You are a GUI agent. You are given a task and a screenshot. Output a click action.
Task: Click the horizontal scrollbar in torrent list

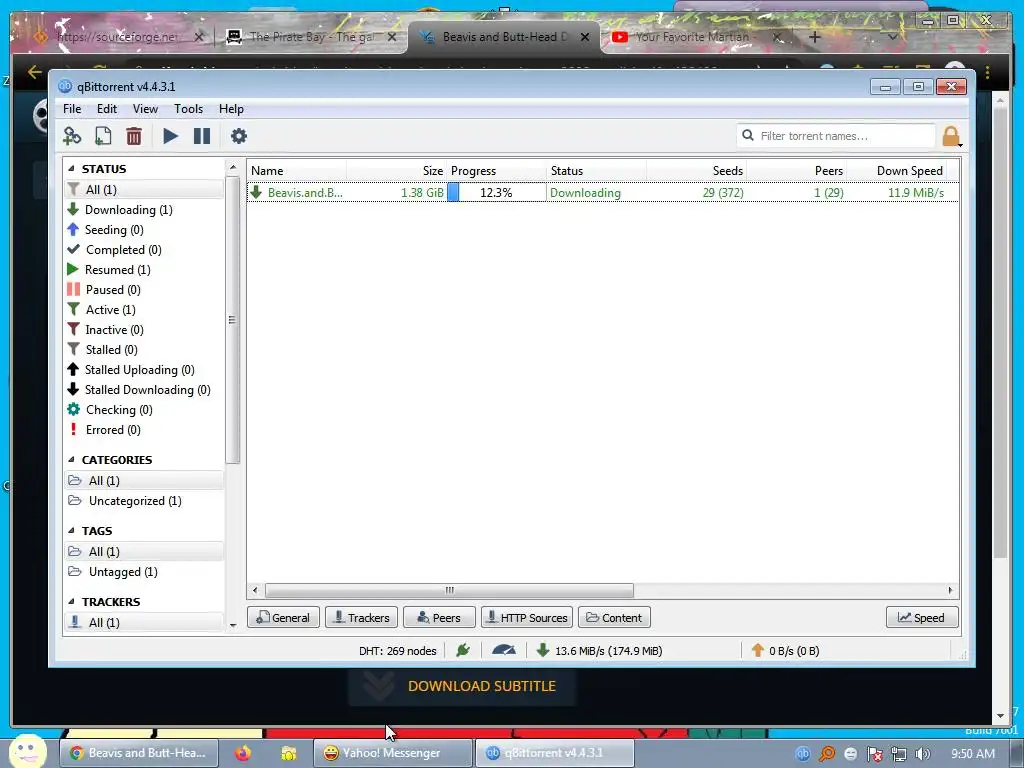449,590
